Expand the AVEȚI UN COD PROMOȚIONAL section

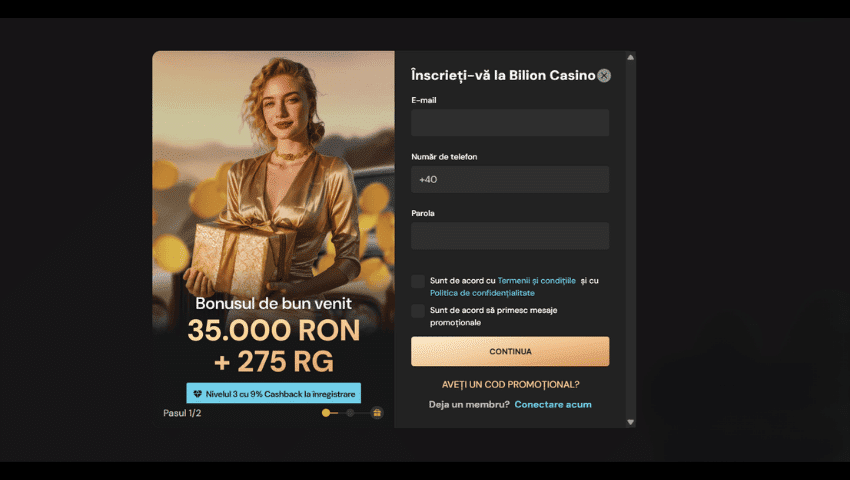coord(510,385)
